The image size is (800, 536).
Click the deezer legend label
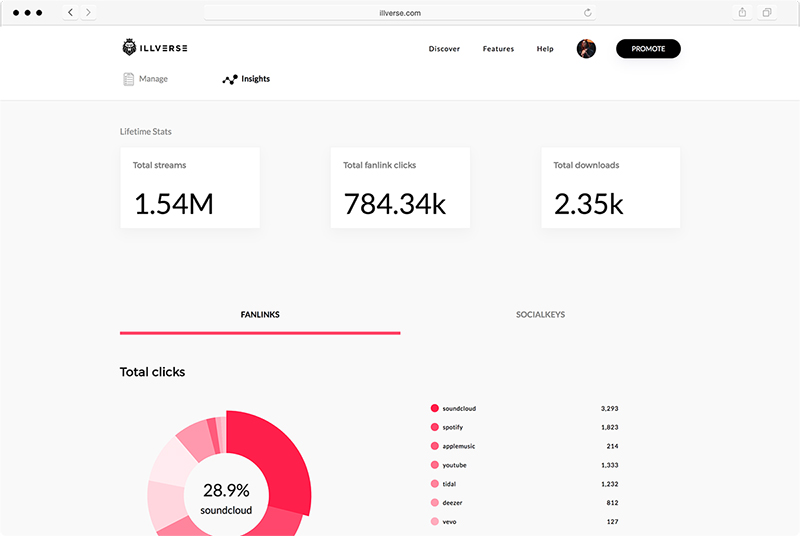tap(452, 503)
